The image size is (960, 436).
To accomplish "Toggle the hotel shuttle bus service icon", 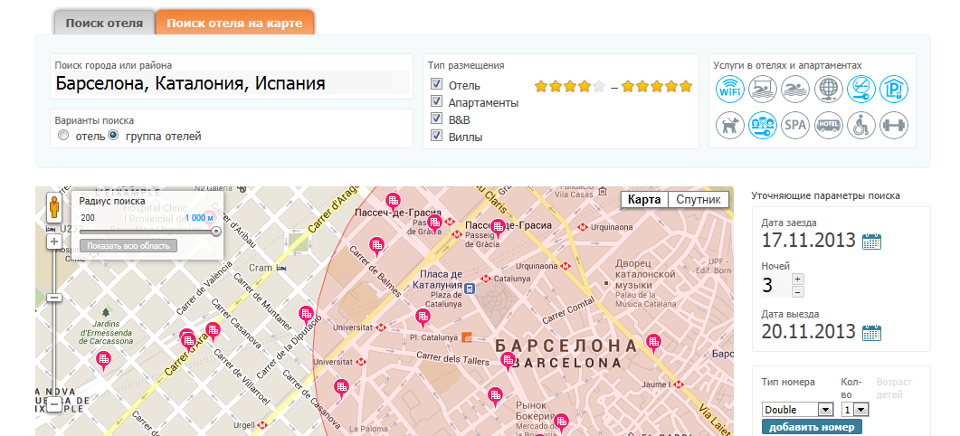I will pyautogui.click(x=828, y=126).
